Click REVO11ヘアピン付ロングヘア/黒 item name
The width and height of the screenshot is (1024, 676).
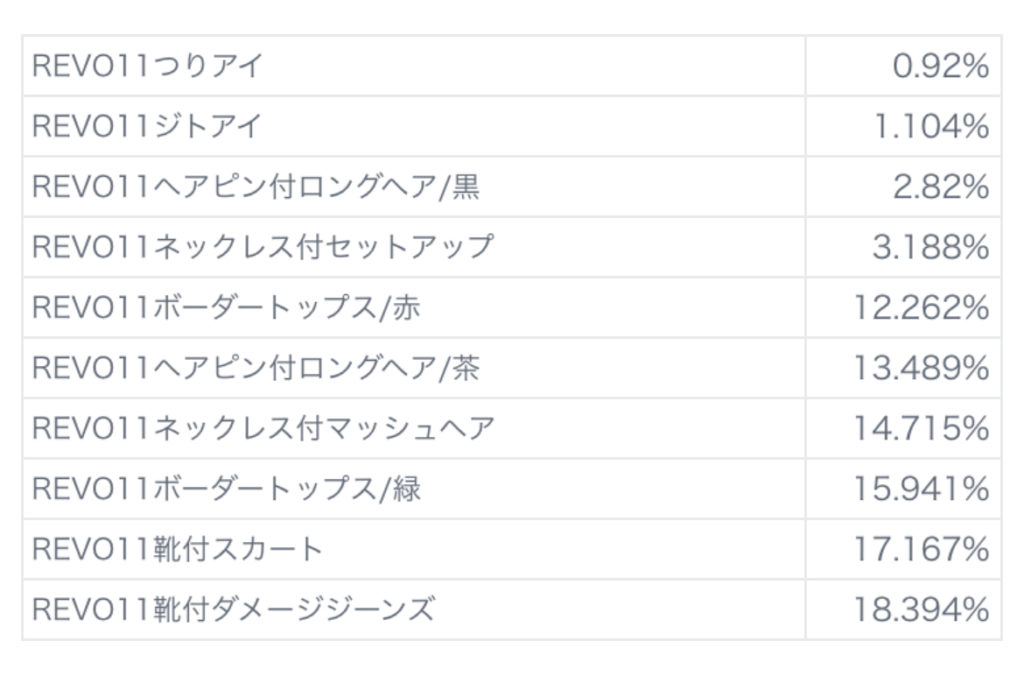256,187
